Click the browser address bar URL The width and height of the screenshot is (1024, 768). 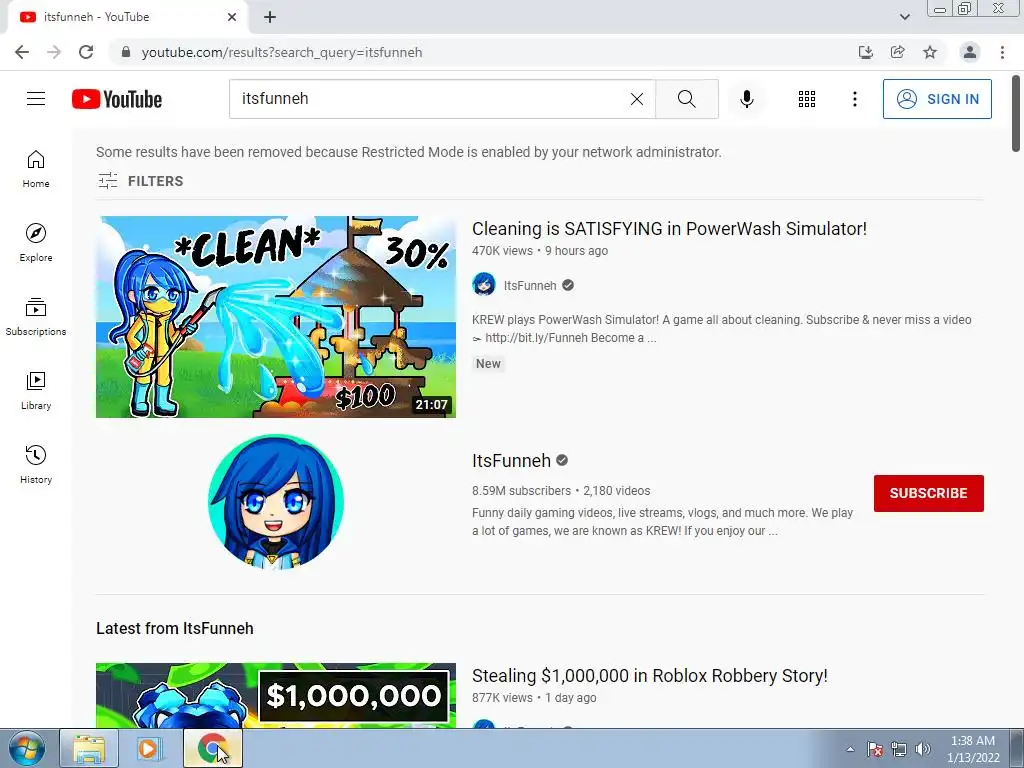tap(282, 52)
